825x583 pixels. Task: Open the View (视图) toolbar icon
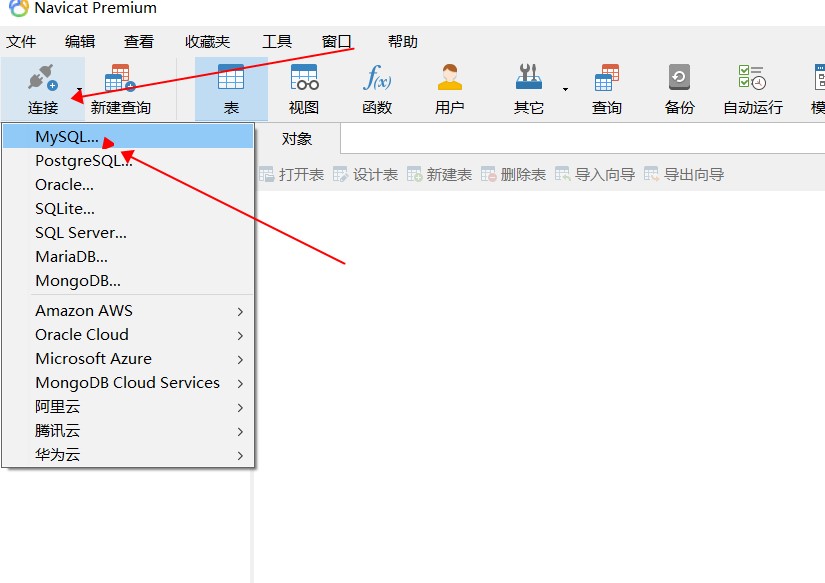(x=304, y=77)
